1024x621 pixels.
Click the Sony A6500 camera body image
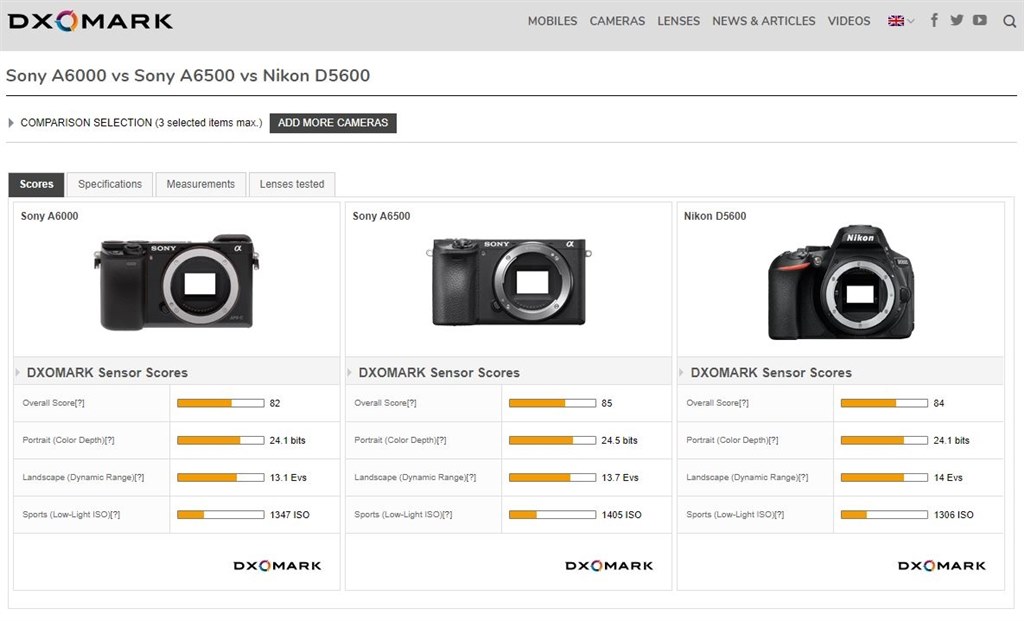[x=509, y=279]
